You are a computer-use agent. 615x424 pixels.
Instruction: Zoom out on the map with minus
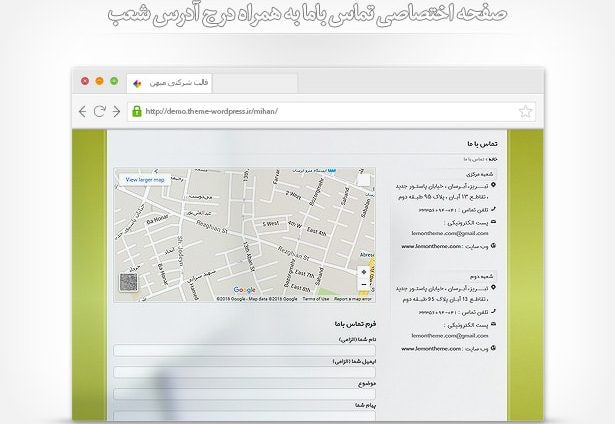pos(364,285)
